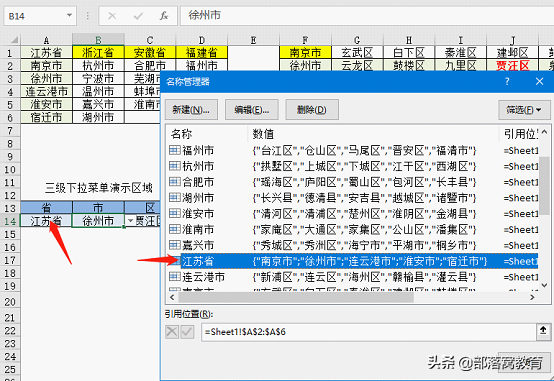Select column A header
Screen dimensions: 554x381
[x=46, y=40]
